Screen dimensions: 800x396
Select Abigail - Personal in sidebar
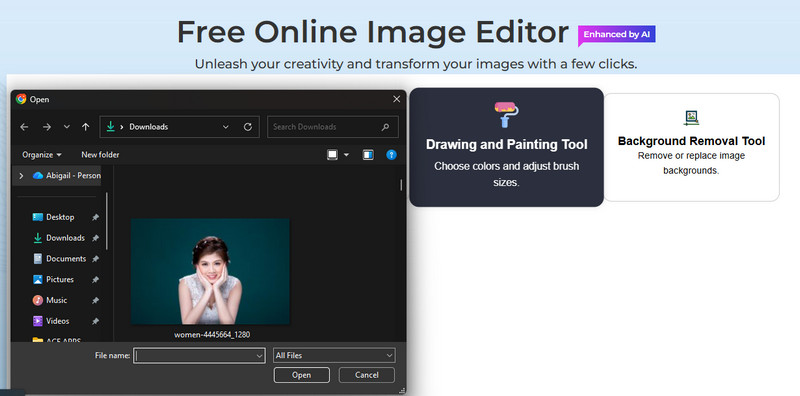click(x=66, y=176)
